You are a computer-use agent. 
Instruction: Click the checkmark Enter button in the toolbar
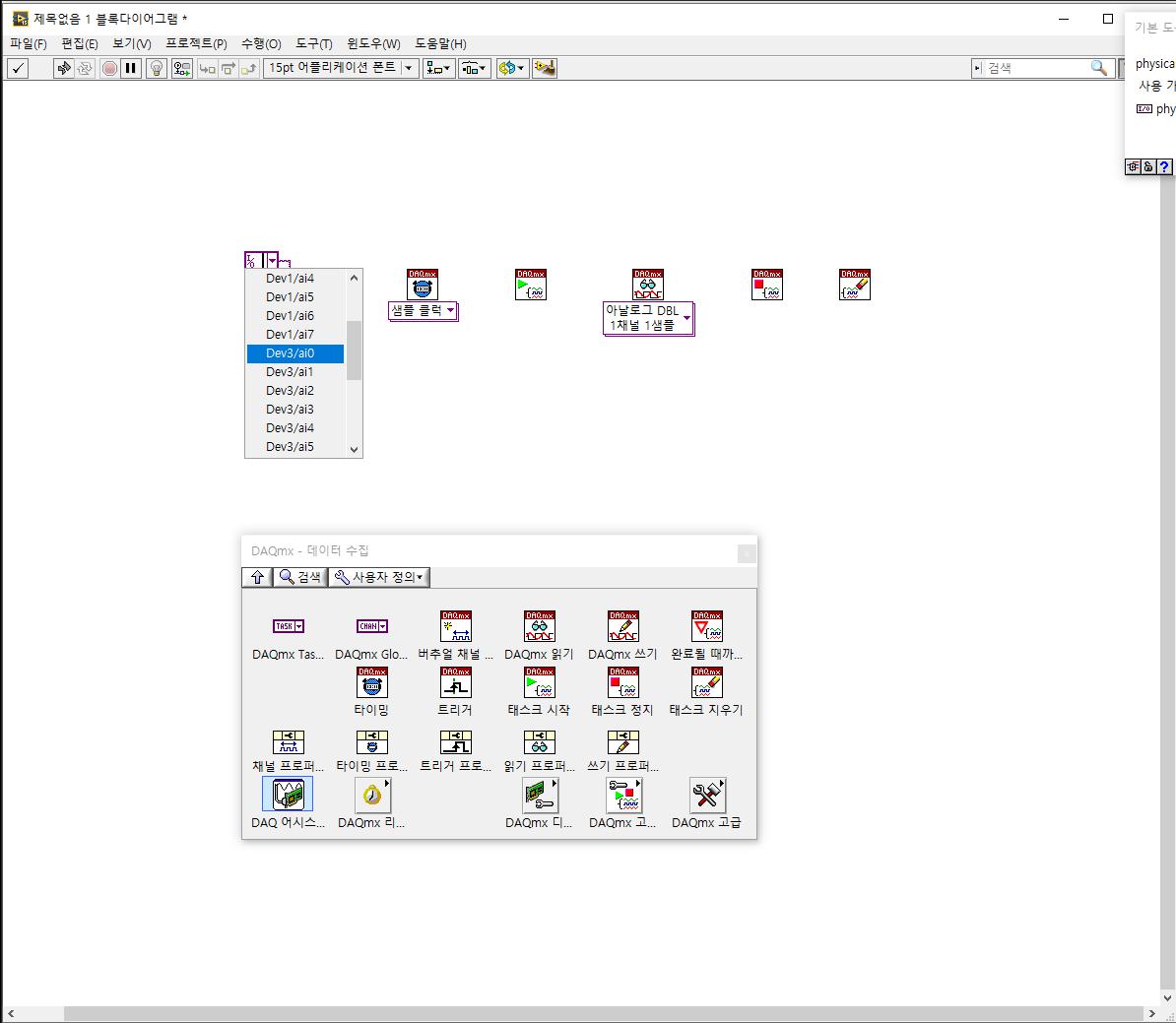[18, 68]
